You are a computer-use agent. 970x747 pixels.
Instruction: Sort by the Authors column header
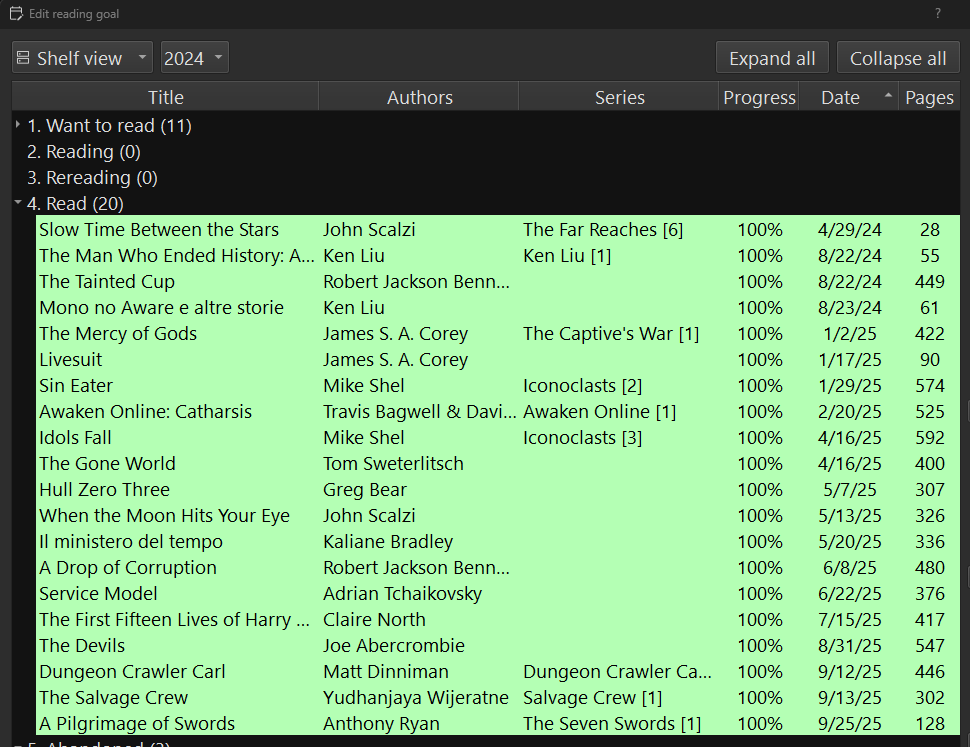pyautogui.click(x=419, y=97)
